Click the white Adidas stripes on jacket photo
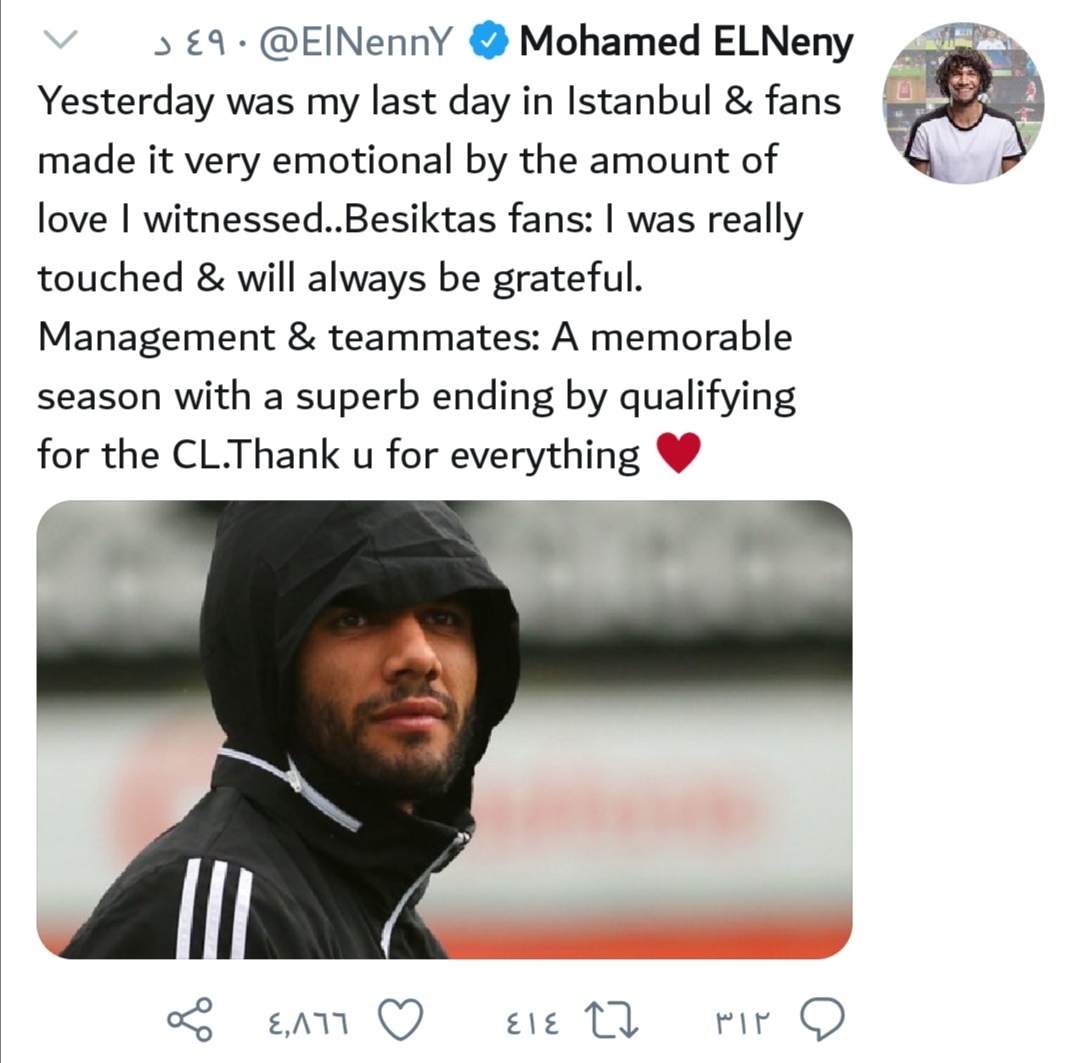This screenshot has height=1063, width=1080. tap(215, 909)
